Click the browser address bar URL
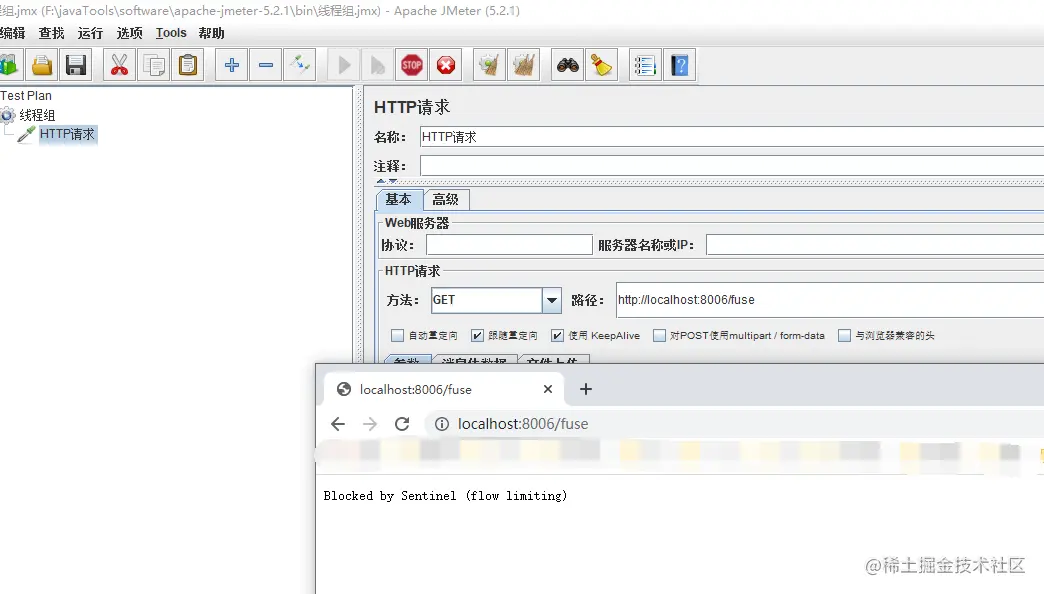This screenshot has width=1044, height=594. (523, 424)
